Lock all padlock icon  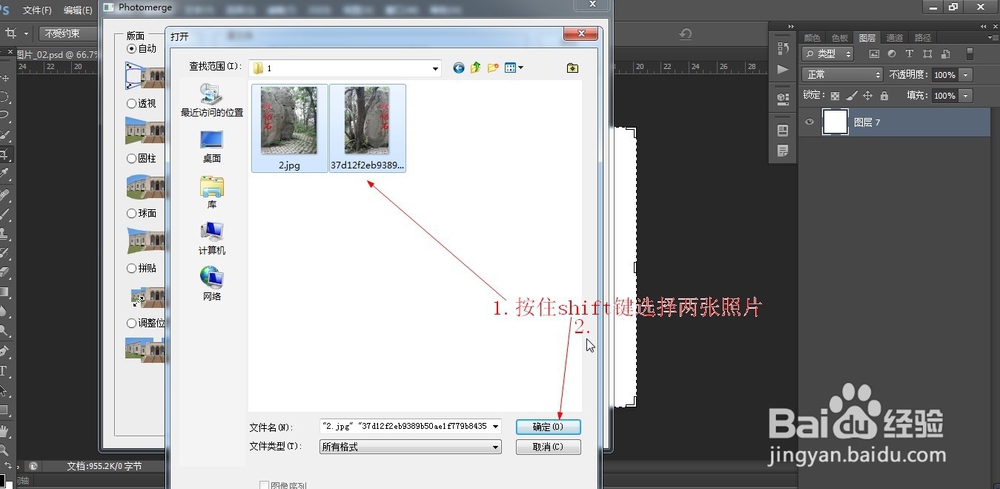tap(884, 96)
